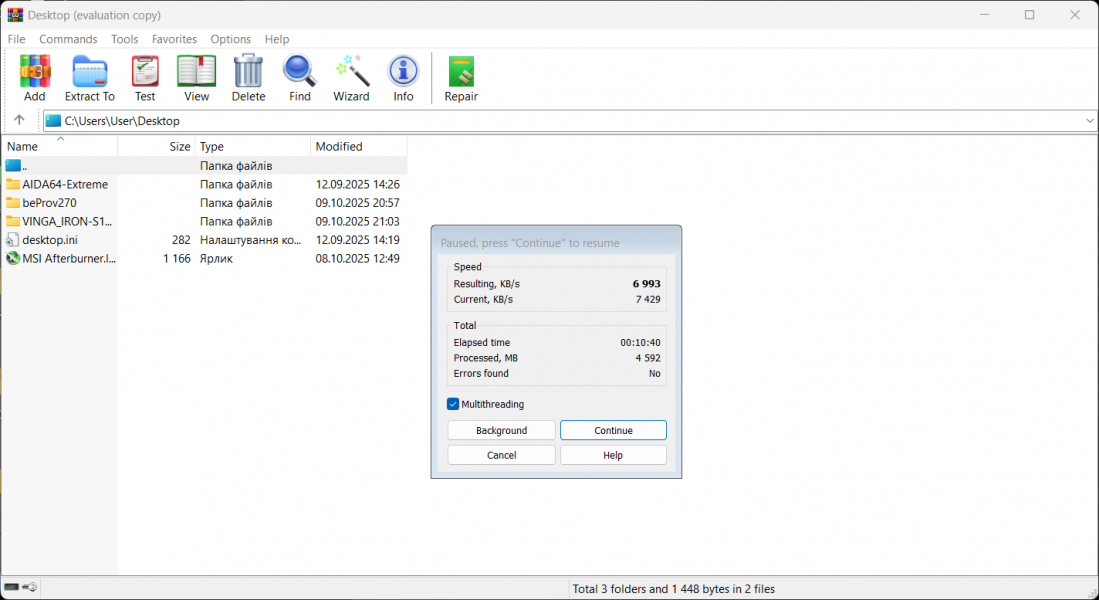The height and width of the screenshot is (600, 1099).
Task: Send the operation to Background
Action: pos(501,430)
